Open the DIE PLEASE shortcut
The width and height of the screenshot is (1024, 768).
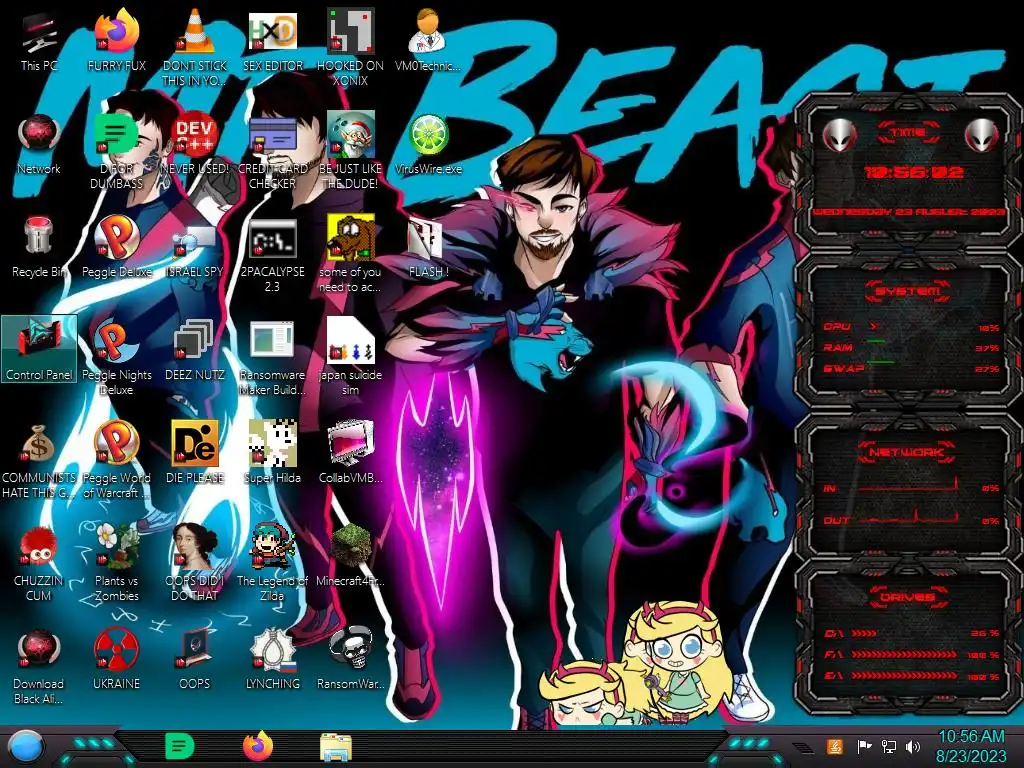coord(195,453)
